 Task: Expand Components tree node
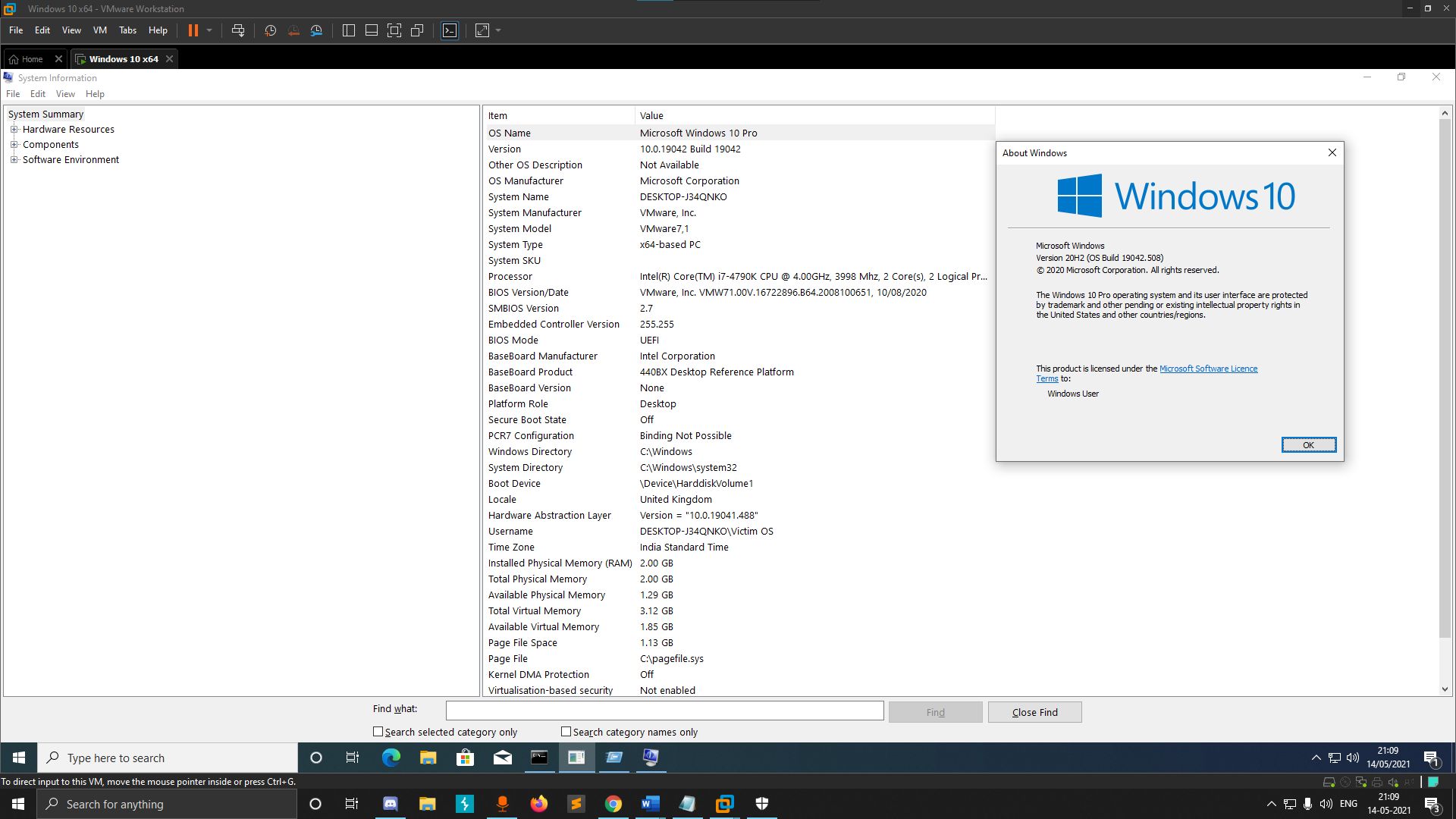[x=14, y=145]
